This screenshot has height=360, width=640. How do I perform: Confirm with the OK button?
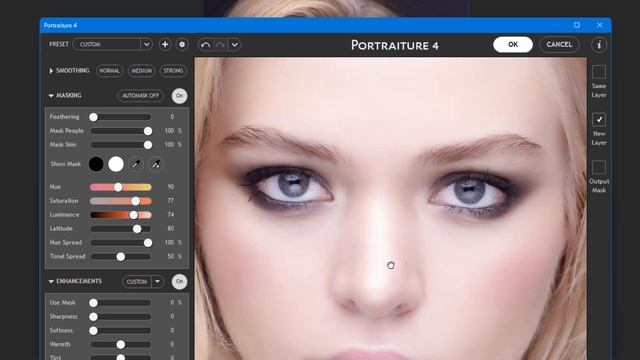[x=513, y=44]
